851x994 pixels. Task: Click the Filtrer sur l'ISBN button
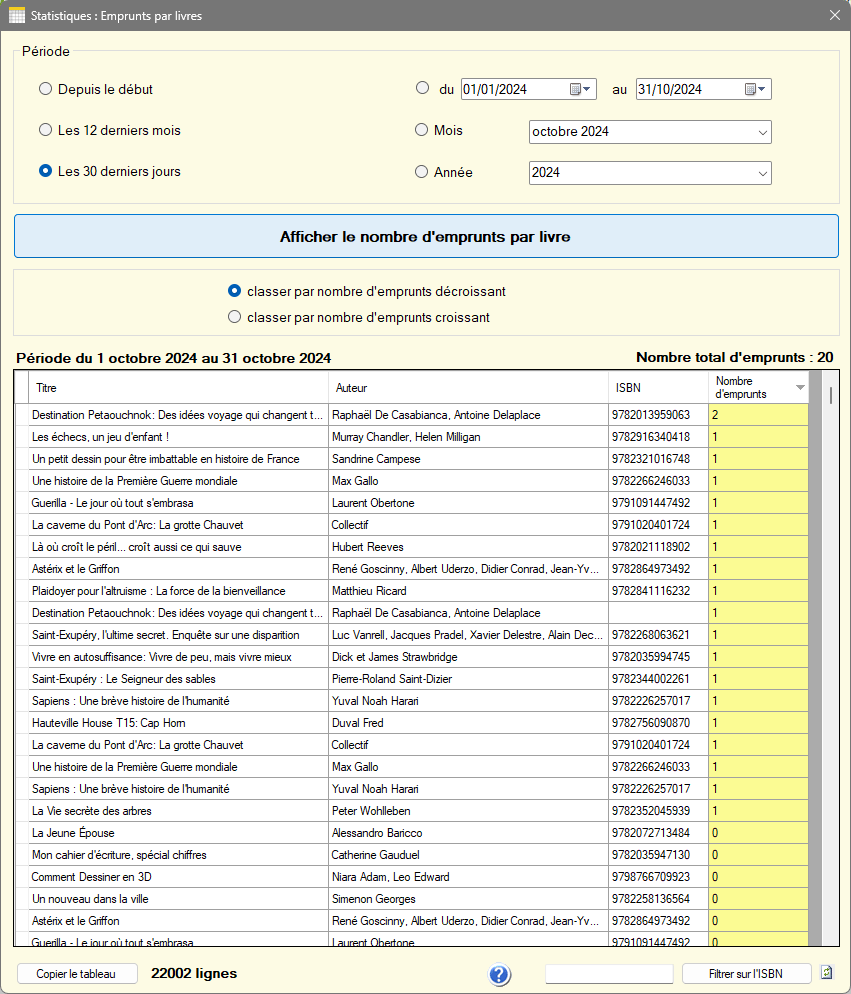[x=746, y=974]
